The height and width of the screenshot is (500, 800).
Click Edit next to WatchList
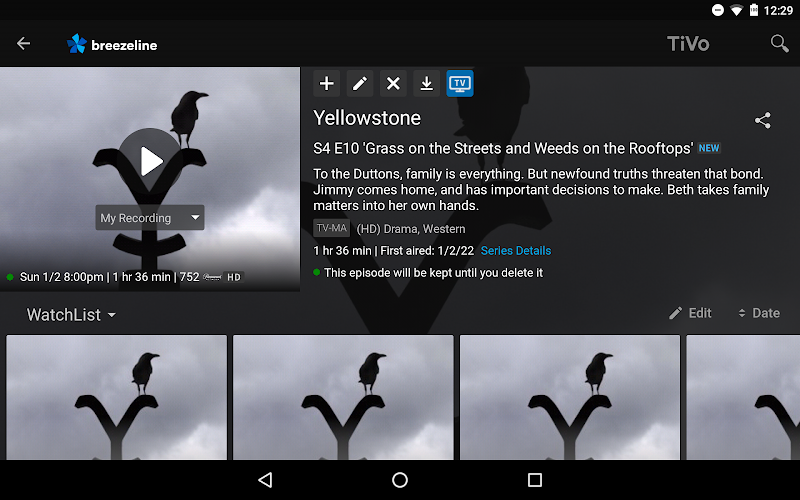(x=690, y=313)
